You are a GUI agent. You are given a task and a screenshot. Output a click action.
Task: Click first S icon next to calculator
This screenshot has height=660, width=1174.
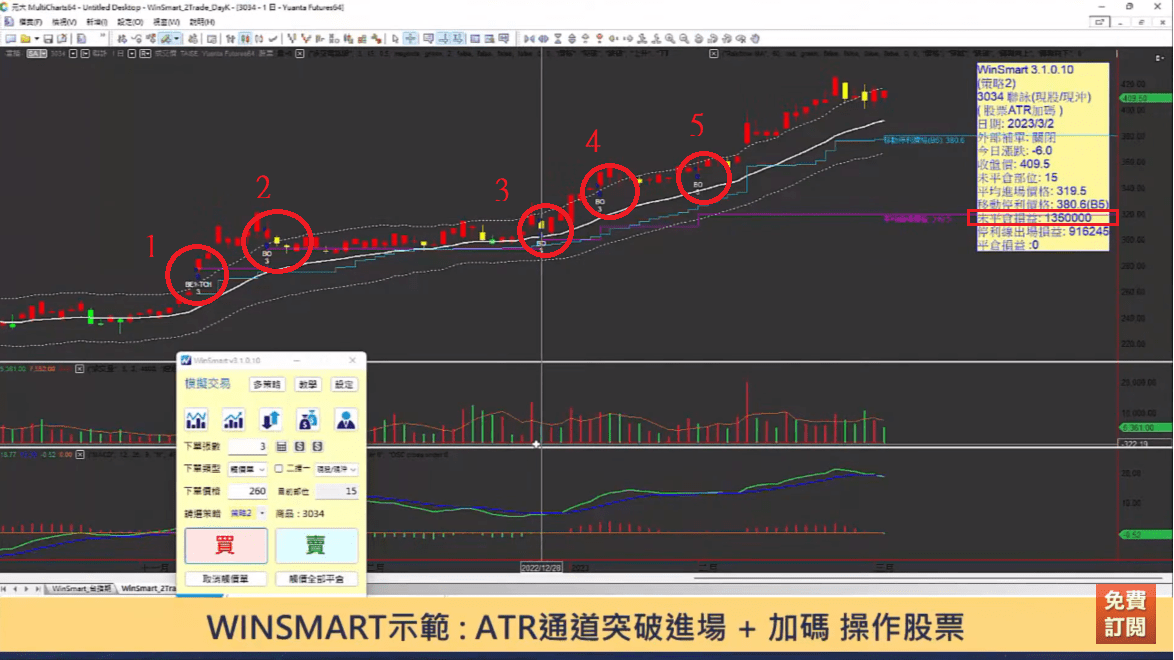tap(299, 446)
